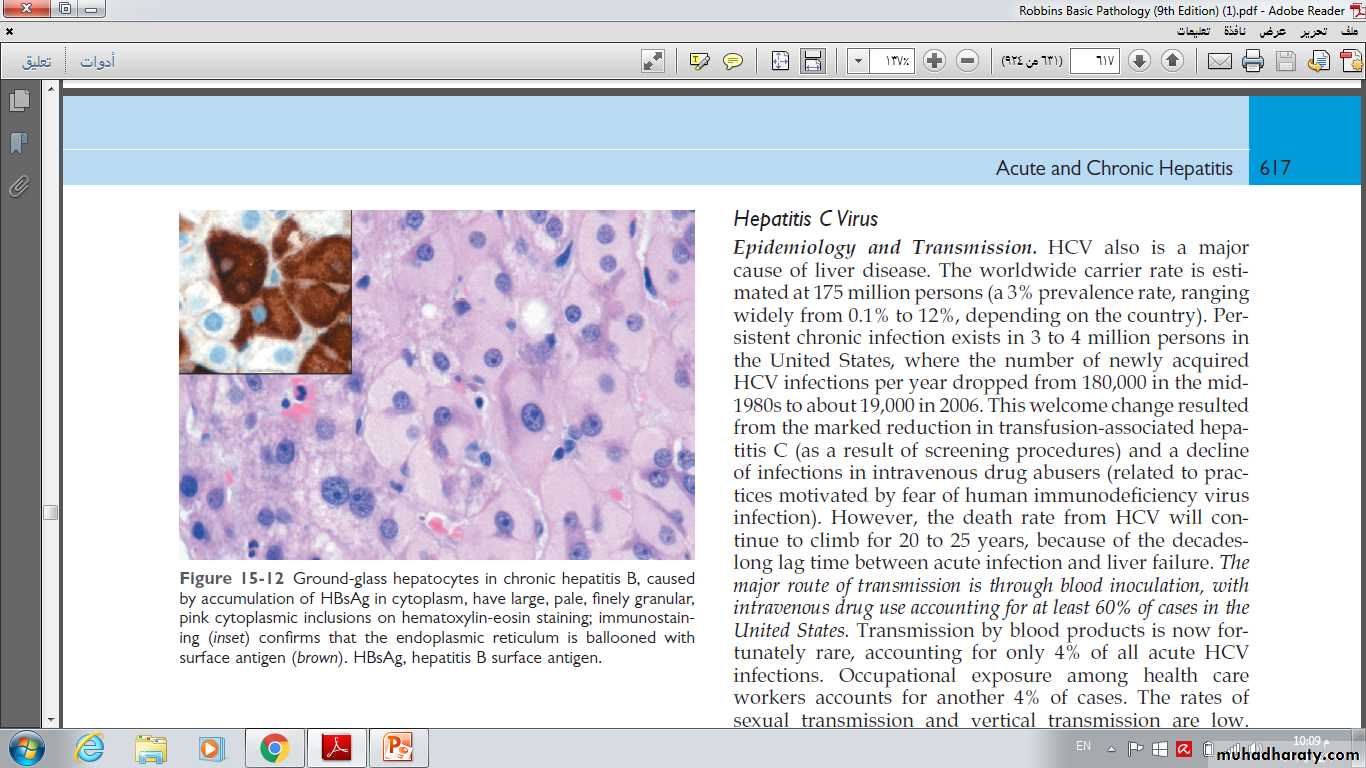Open the عرض (View) menu
1366x768 pixels.
[1272, 31]
